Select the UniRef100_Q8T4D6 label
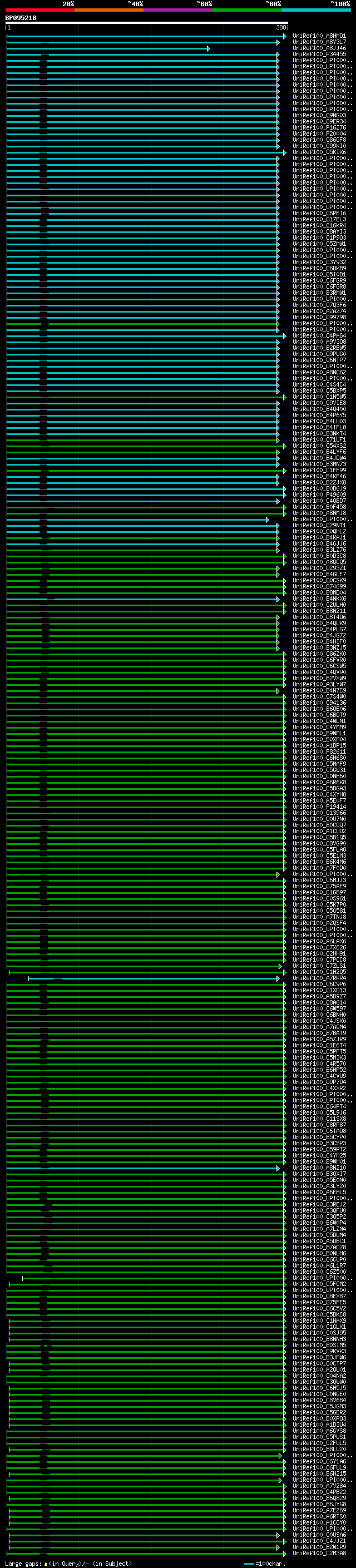The width and height of the screenshot is (356, 1568). tap(319, 617)
